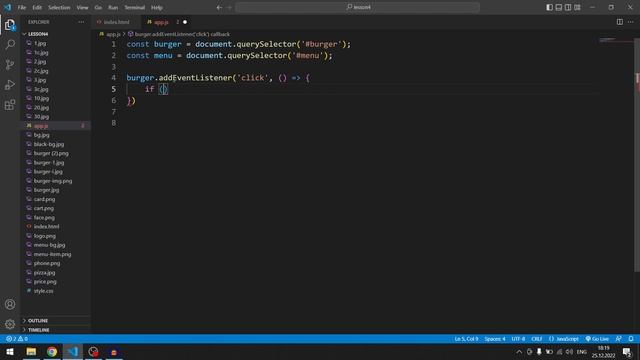640x360 pixels.
Task: Open the Explorer view in activity bar
Action: [10, 25]
